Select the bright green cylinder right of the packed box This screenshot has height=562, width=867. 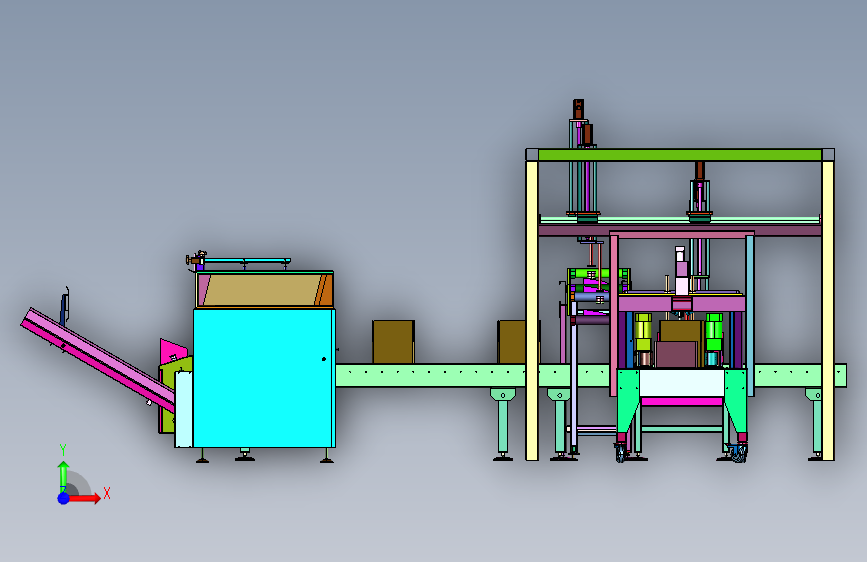[x=714, y=332]
